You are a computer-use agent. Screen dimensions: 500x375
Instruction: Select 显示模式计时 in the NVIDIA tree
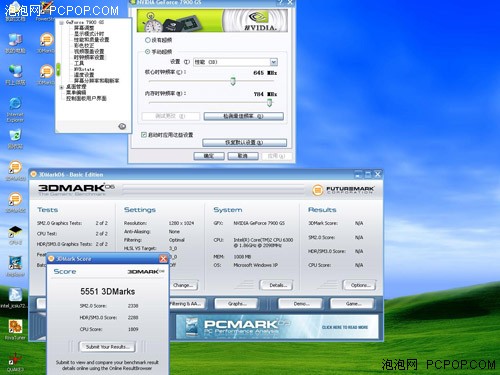pos(89,34)
